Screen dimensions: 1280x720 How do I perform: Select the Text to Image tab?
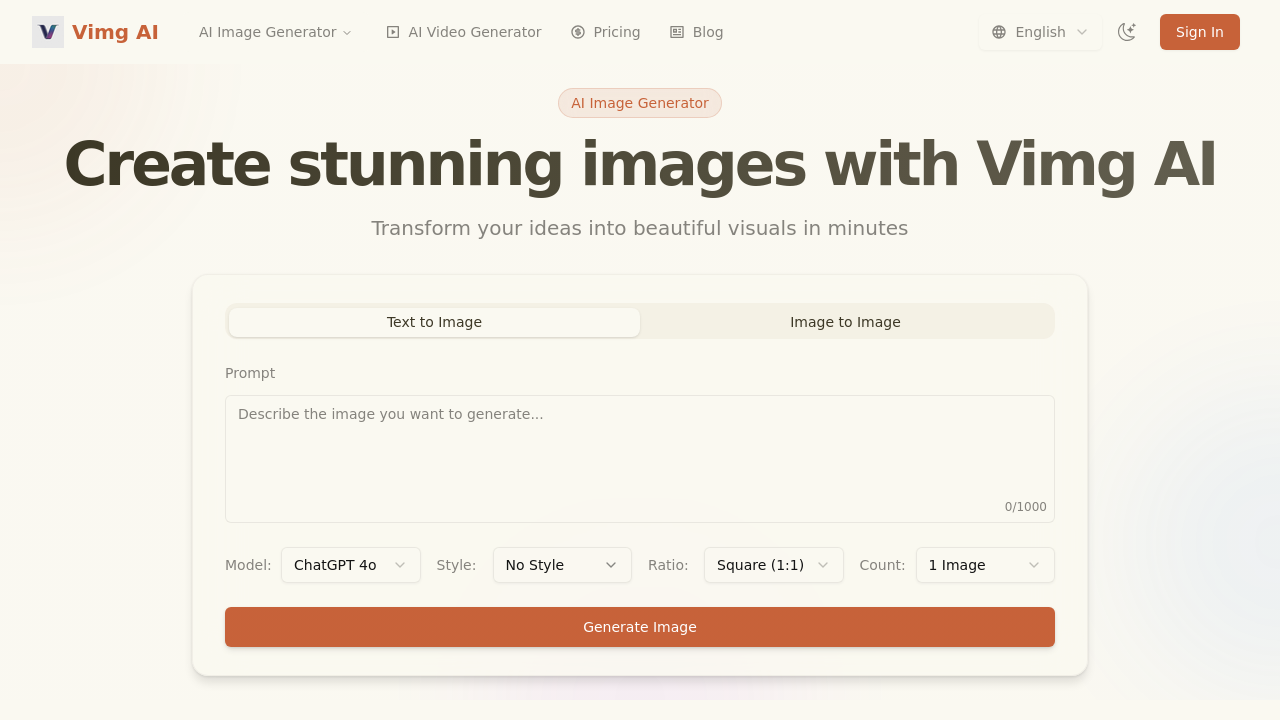[x=433, y=321]
